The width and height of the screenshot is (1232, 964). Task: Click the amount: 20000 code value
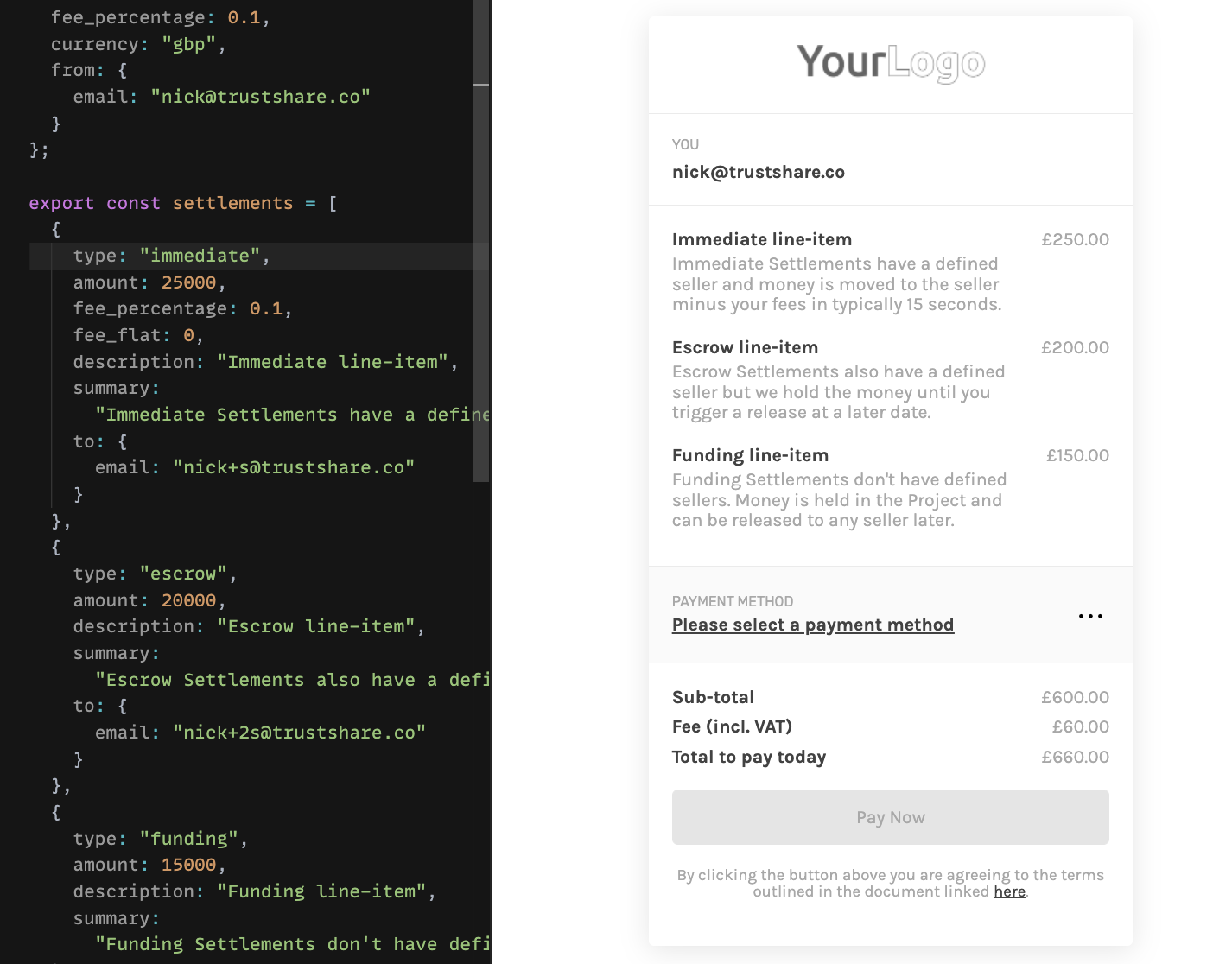pos(189,600)
